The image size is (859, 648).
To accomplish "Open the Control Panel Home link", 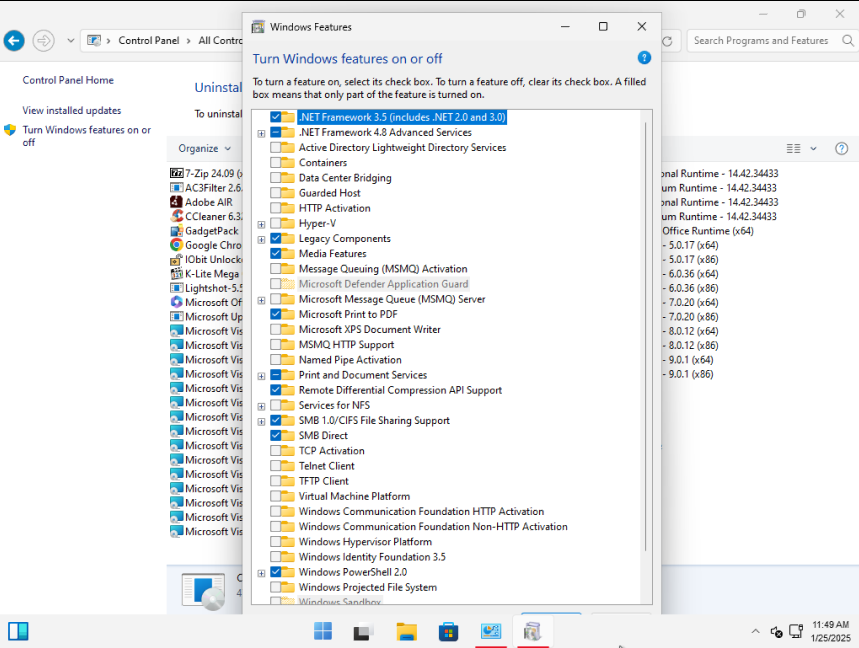I will tap(68, 80).
